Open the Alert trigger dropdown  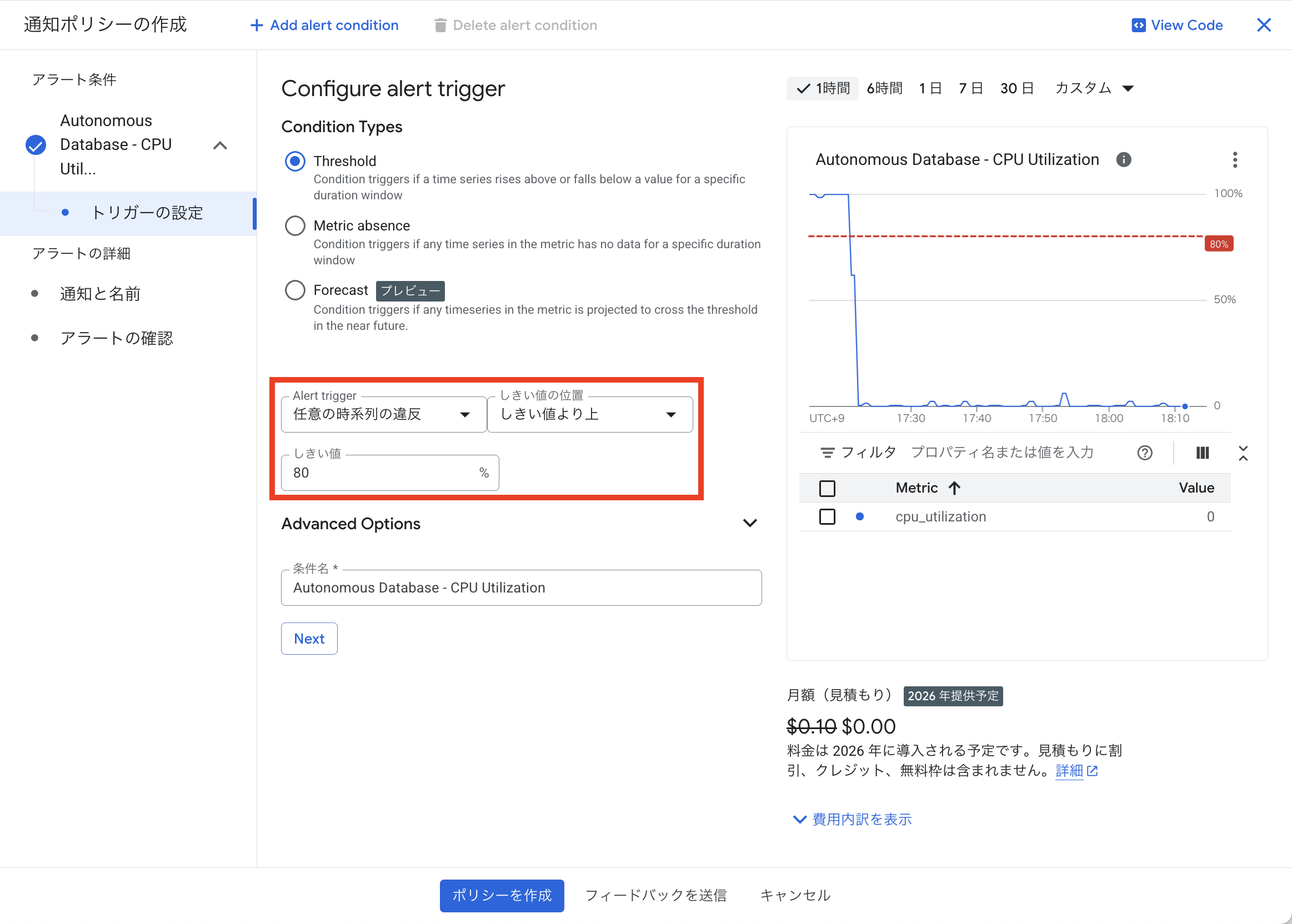[465, 414]
